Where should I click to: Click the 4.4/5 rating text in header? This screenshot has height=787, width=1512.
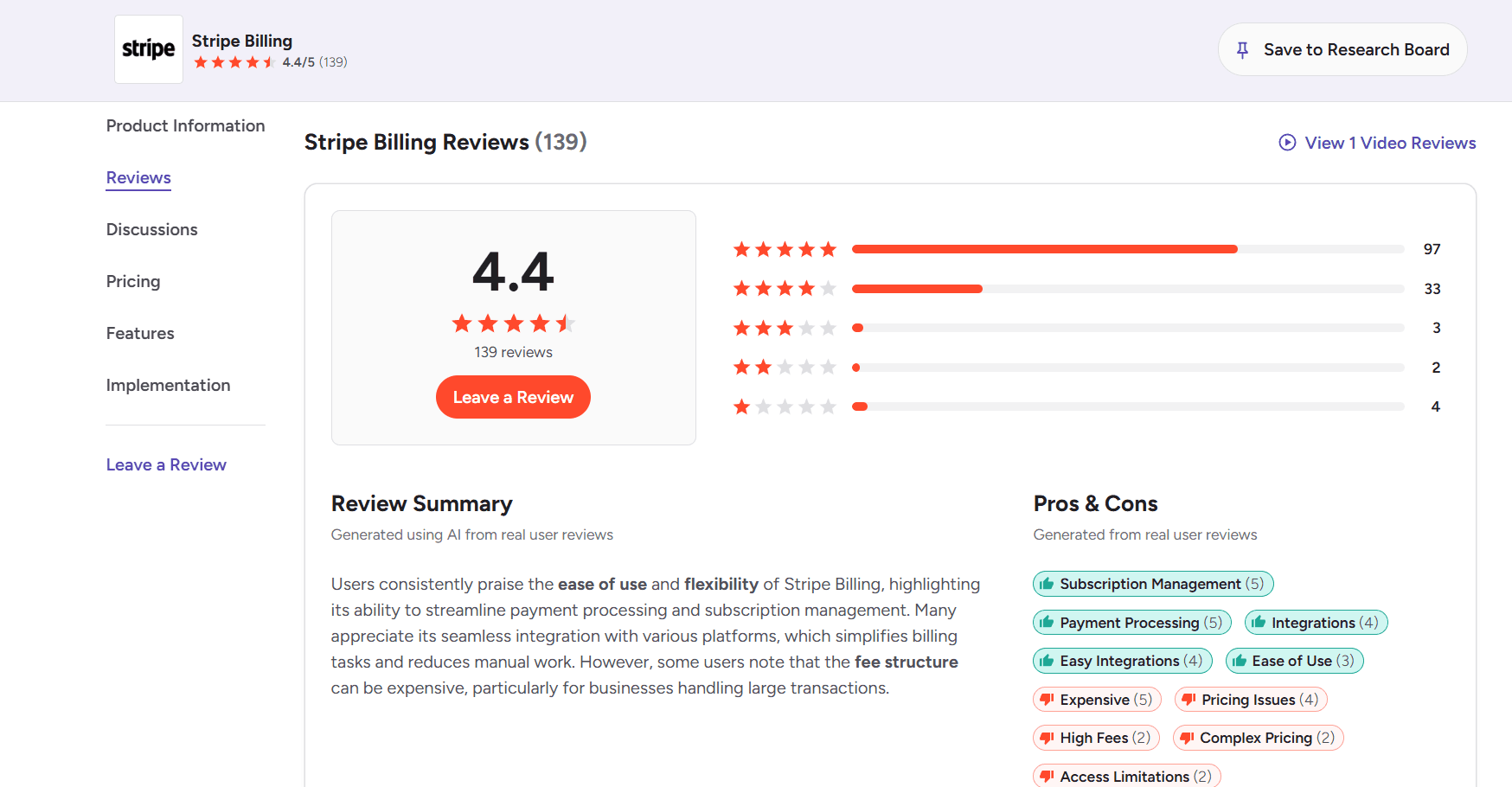298,62
